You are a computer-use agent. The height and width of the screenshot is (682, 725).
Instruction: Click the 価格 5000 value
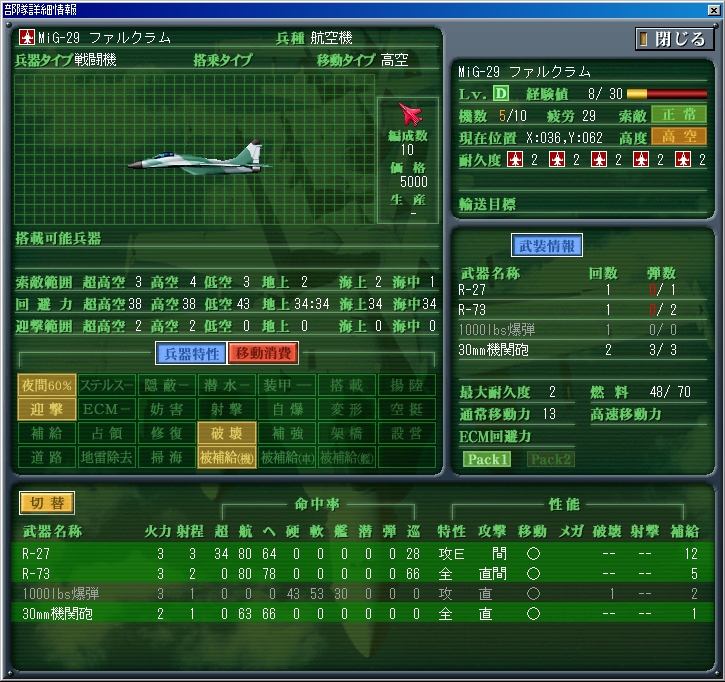[414, 182]
